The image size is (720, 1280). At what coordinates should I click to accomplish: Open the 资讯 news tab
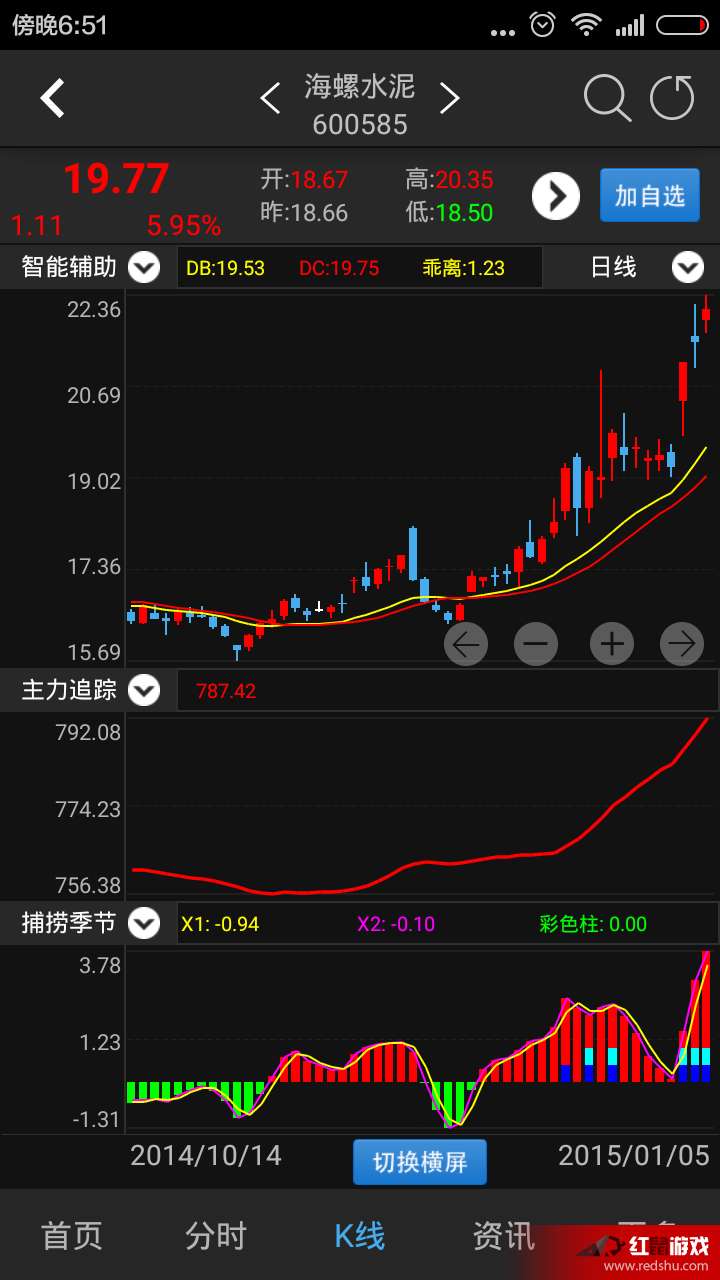click(504, 1236)
